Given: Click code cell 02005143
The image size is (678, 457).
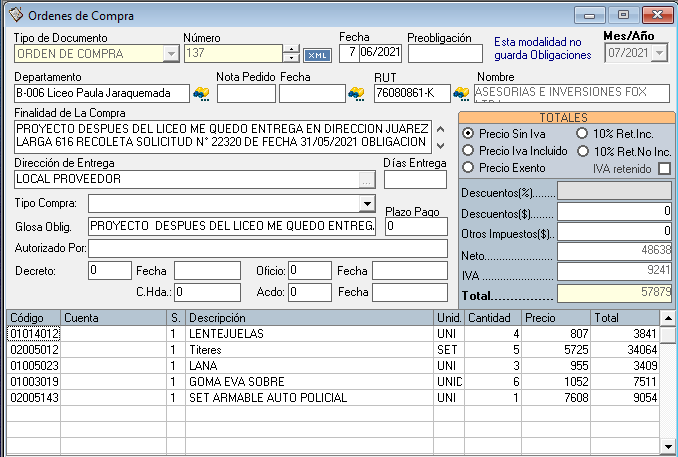Looking at the screenshot, I should (x=34, y=398).
